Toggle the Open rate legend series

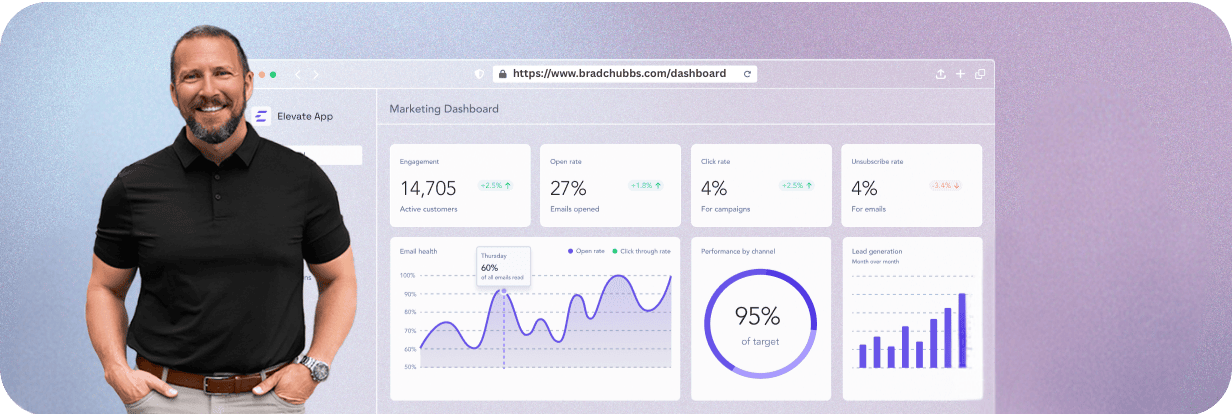coord(588,251)
